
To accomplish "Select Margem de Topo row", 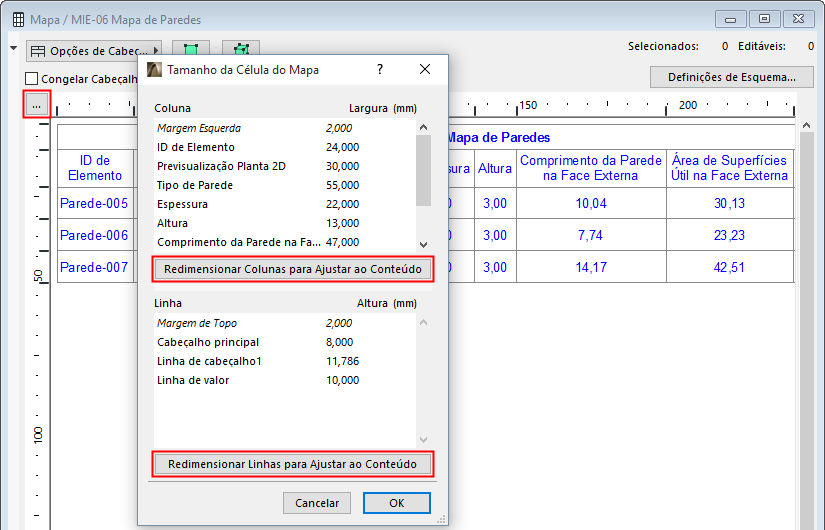I will [x=285, y=323].
